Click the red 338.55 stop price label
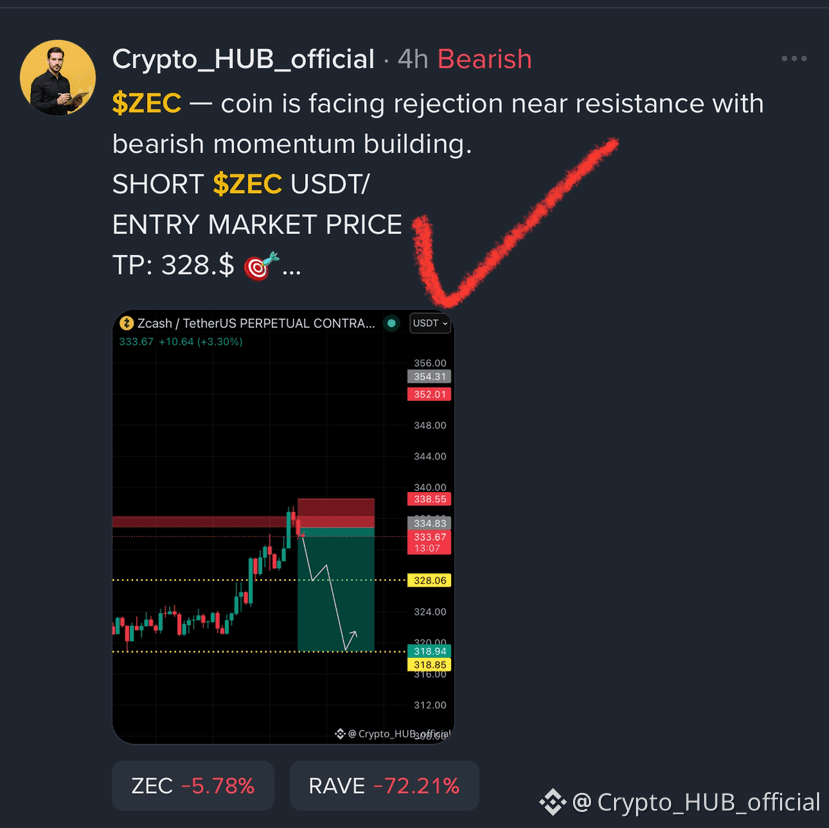This screenshot has height=828, width=829. click(x=429, y=499)
